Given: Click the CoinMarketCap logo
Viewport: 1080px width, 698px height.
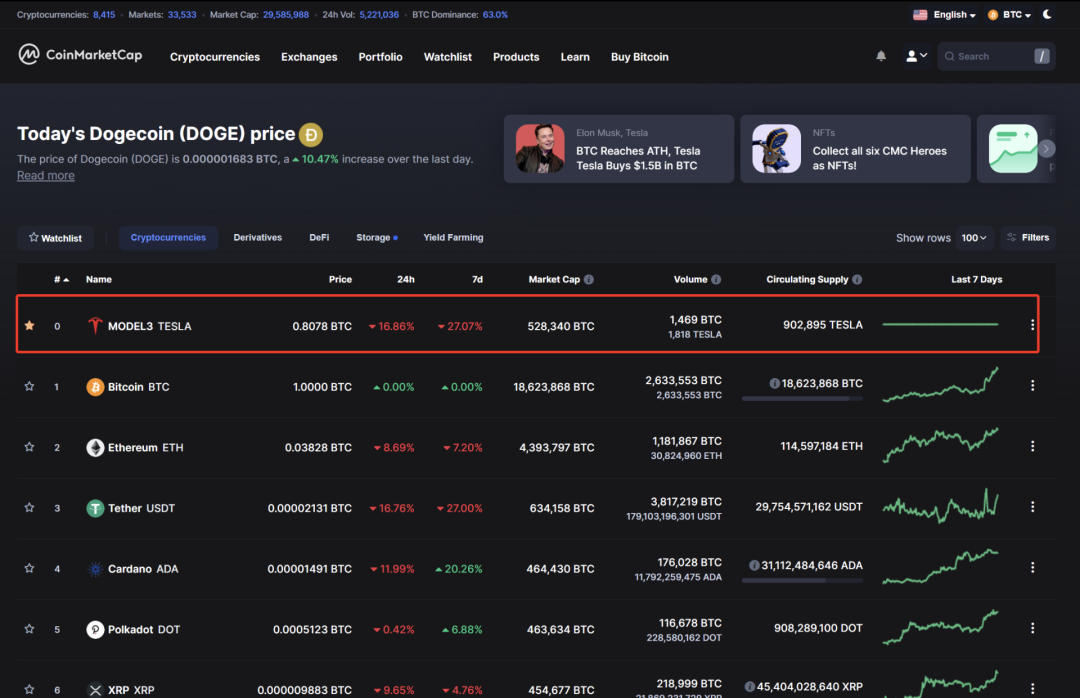Looking at the screenshot, I should pos(80,54).
